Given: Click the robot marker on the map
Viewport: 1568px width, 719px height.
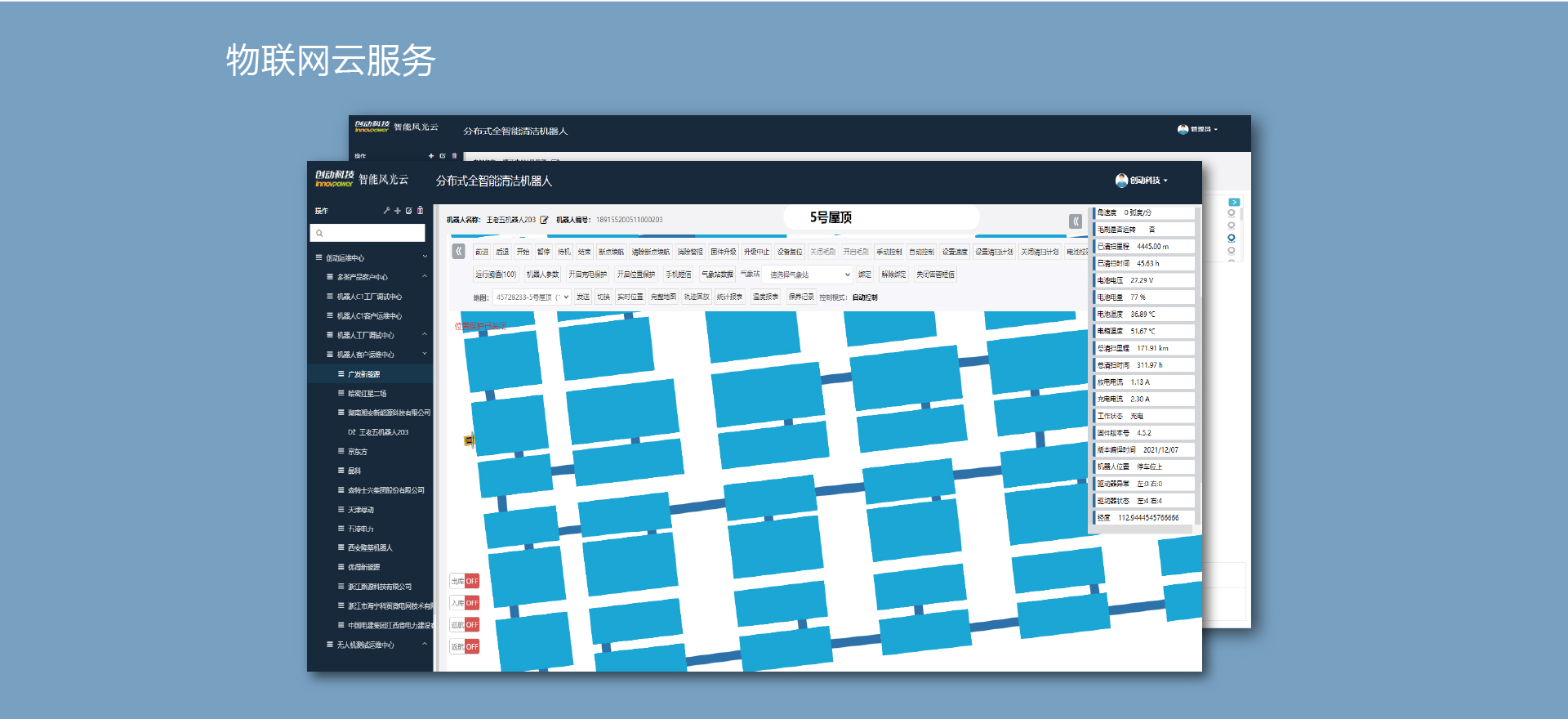Looking at the screenshot, I should coord(469,440).
